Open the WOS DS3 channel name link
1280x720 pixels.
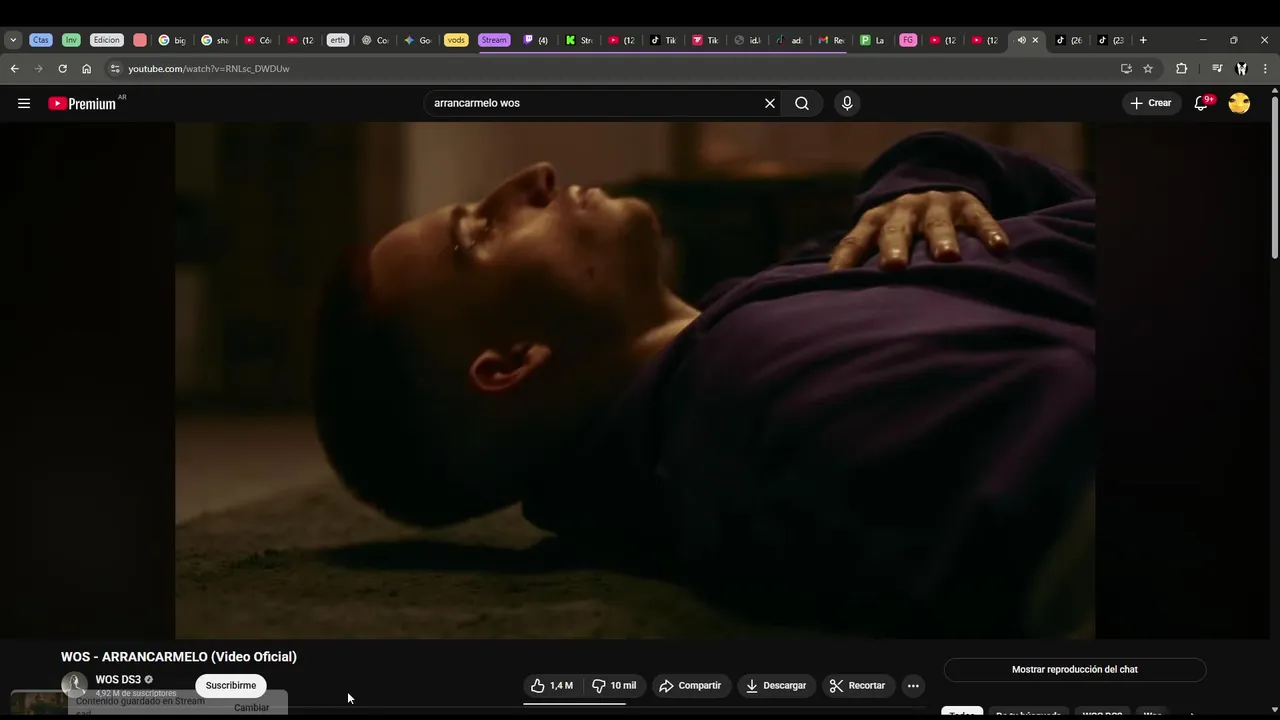[x=118, y=680]
